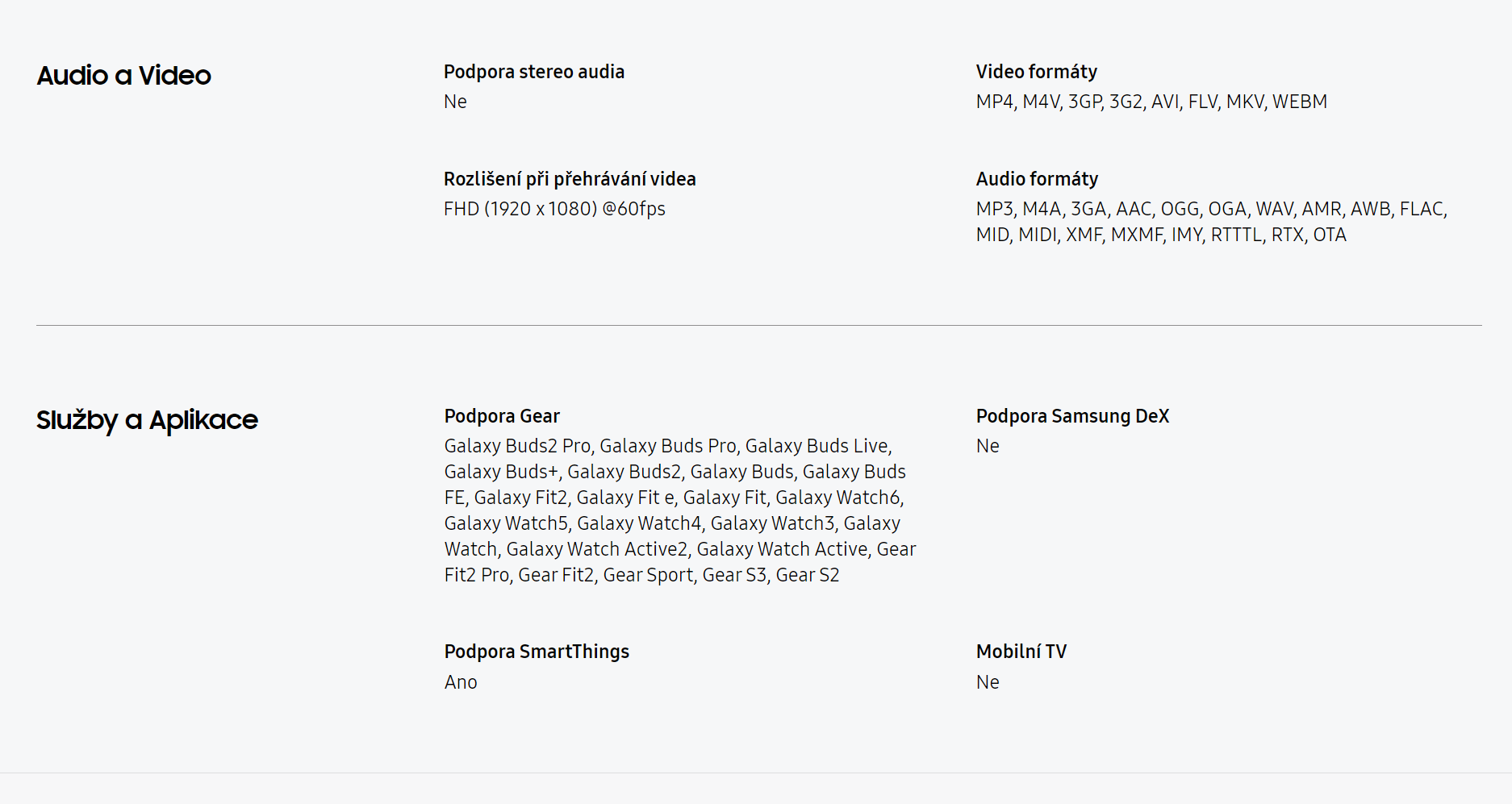Click the Audio a Video section heading
This screenshot has width=1512, height=804.
pos(123,76)
